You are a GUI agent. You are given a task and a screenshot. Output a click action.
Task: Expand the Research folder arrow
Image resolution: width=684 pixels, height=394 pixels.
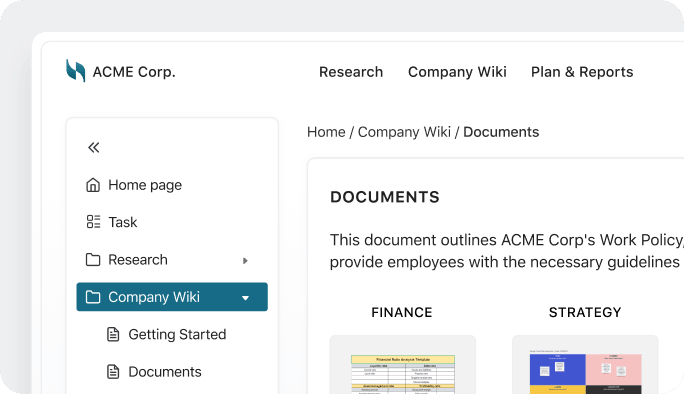[245, 260]
